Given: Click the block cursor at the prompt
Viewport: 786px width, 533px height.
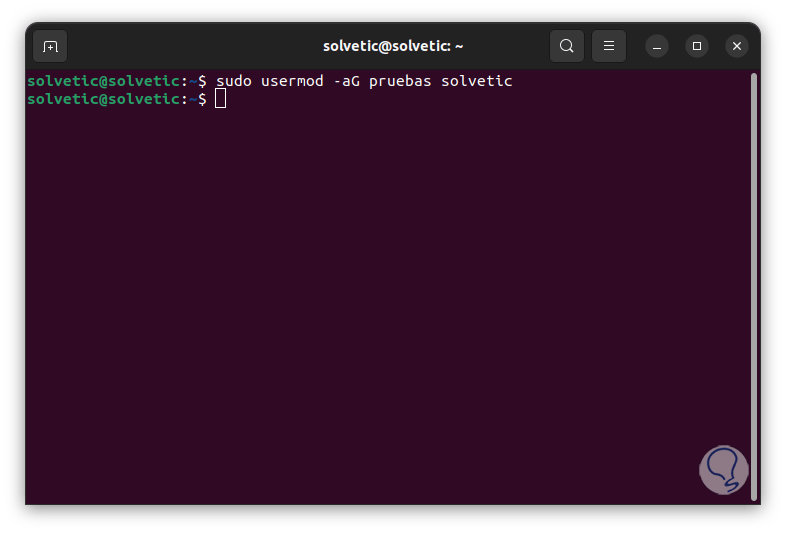Looking at the screenshot, I should pyautogui.click(x=221, y=99).
